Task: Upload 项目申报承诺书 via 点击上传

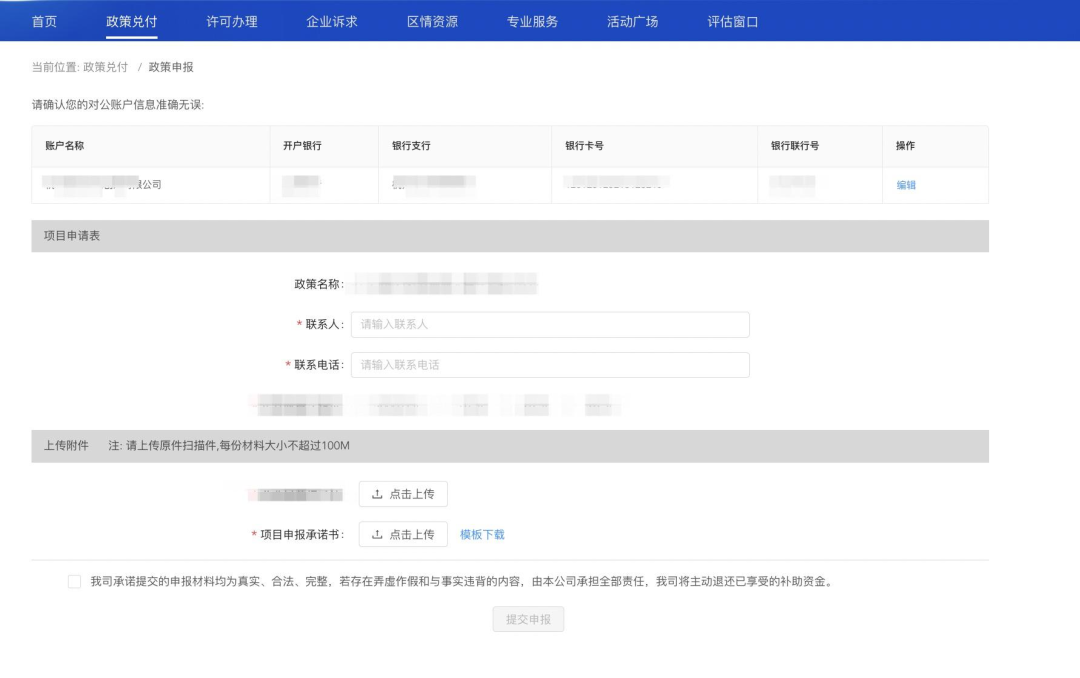Action: tap(403, 534)
